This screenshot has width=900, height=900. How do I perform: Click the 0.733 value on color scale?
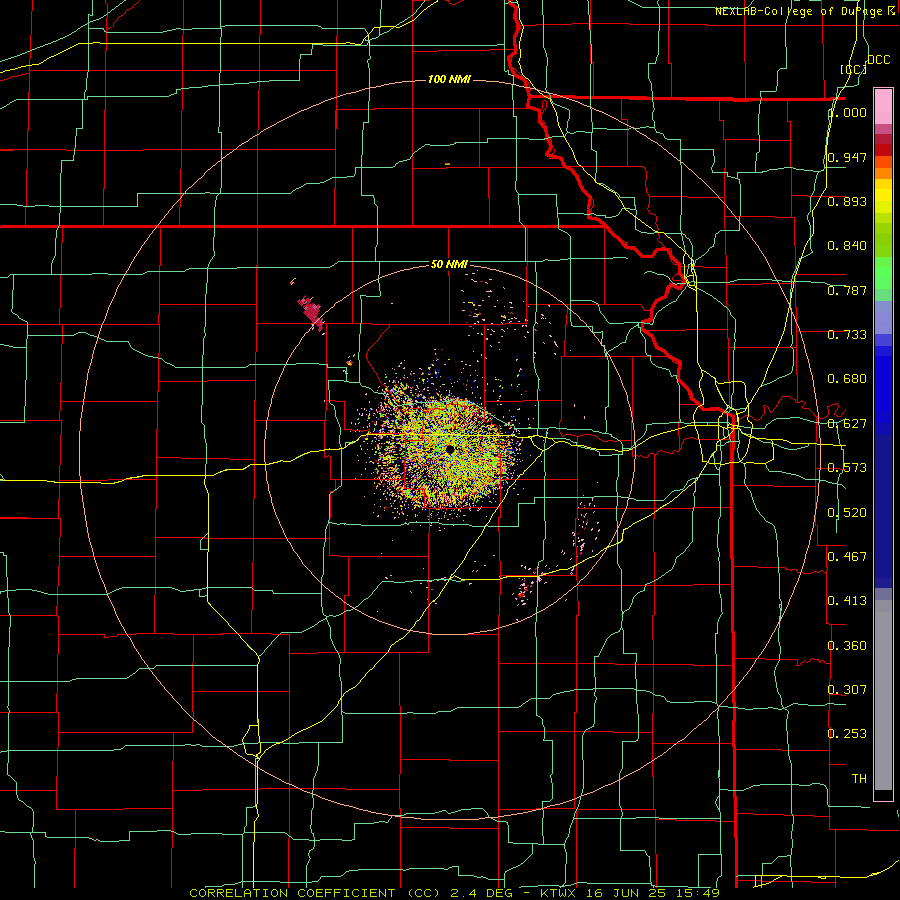tap(848, 335)
